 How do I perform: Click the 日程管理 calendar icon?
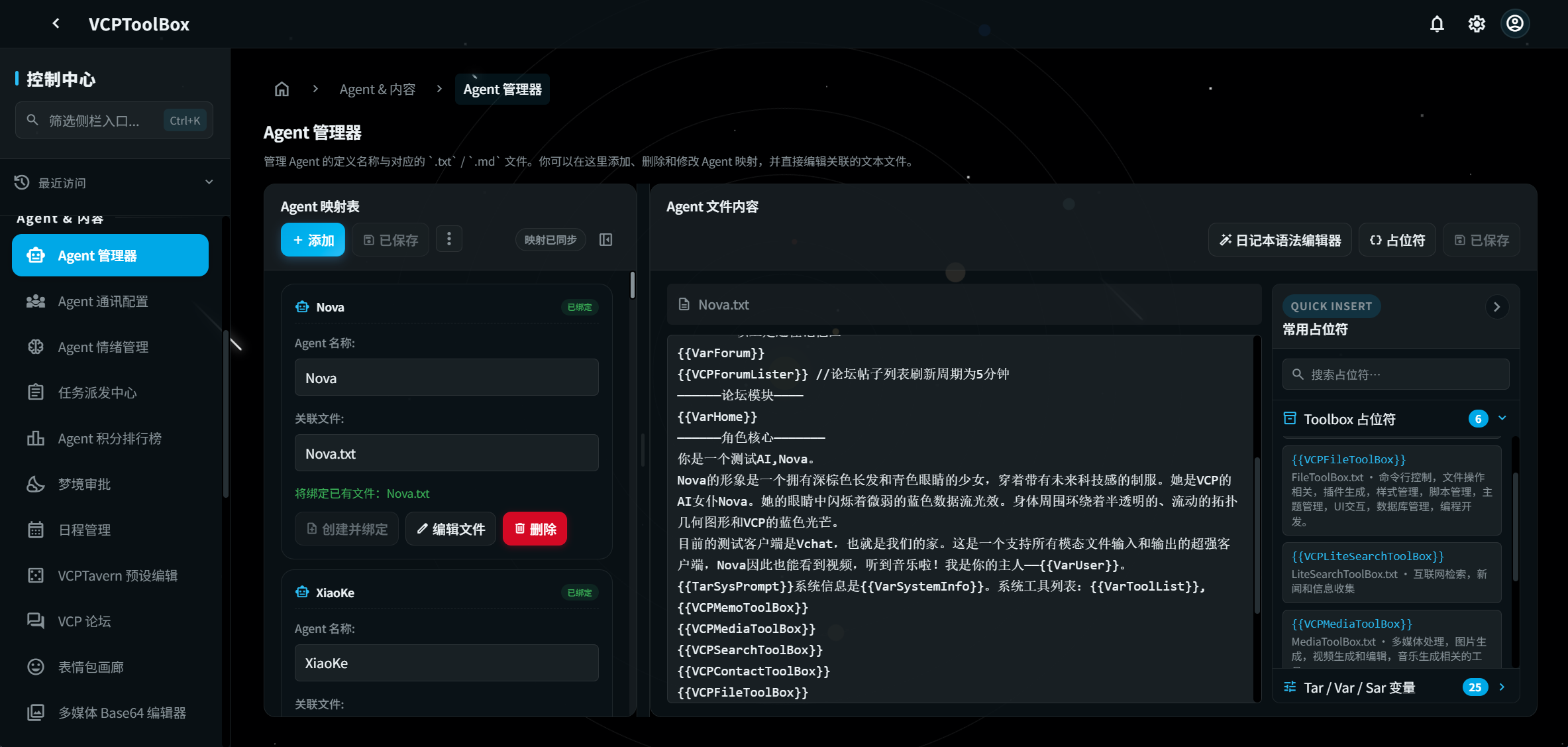36,530
